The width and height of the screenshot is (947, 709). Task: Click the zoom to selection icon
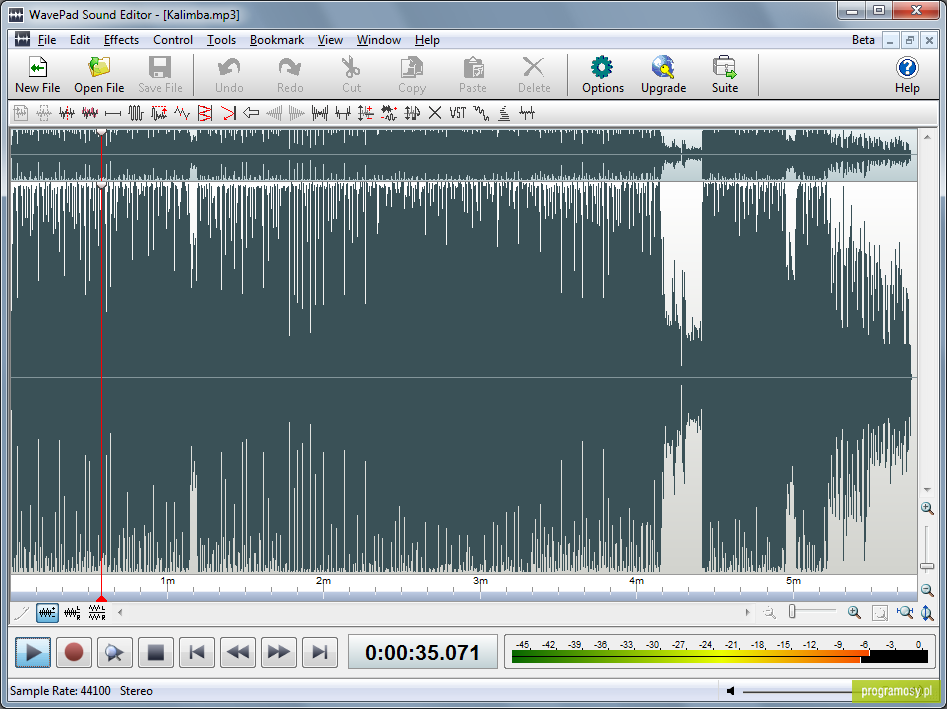[x=879, y=612]
